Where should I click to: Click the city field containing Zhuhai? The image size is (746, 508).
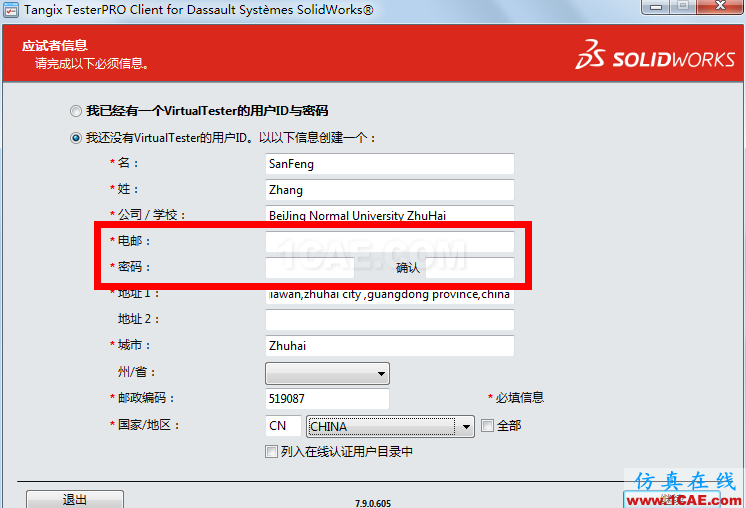[x=390, y=346]
